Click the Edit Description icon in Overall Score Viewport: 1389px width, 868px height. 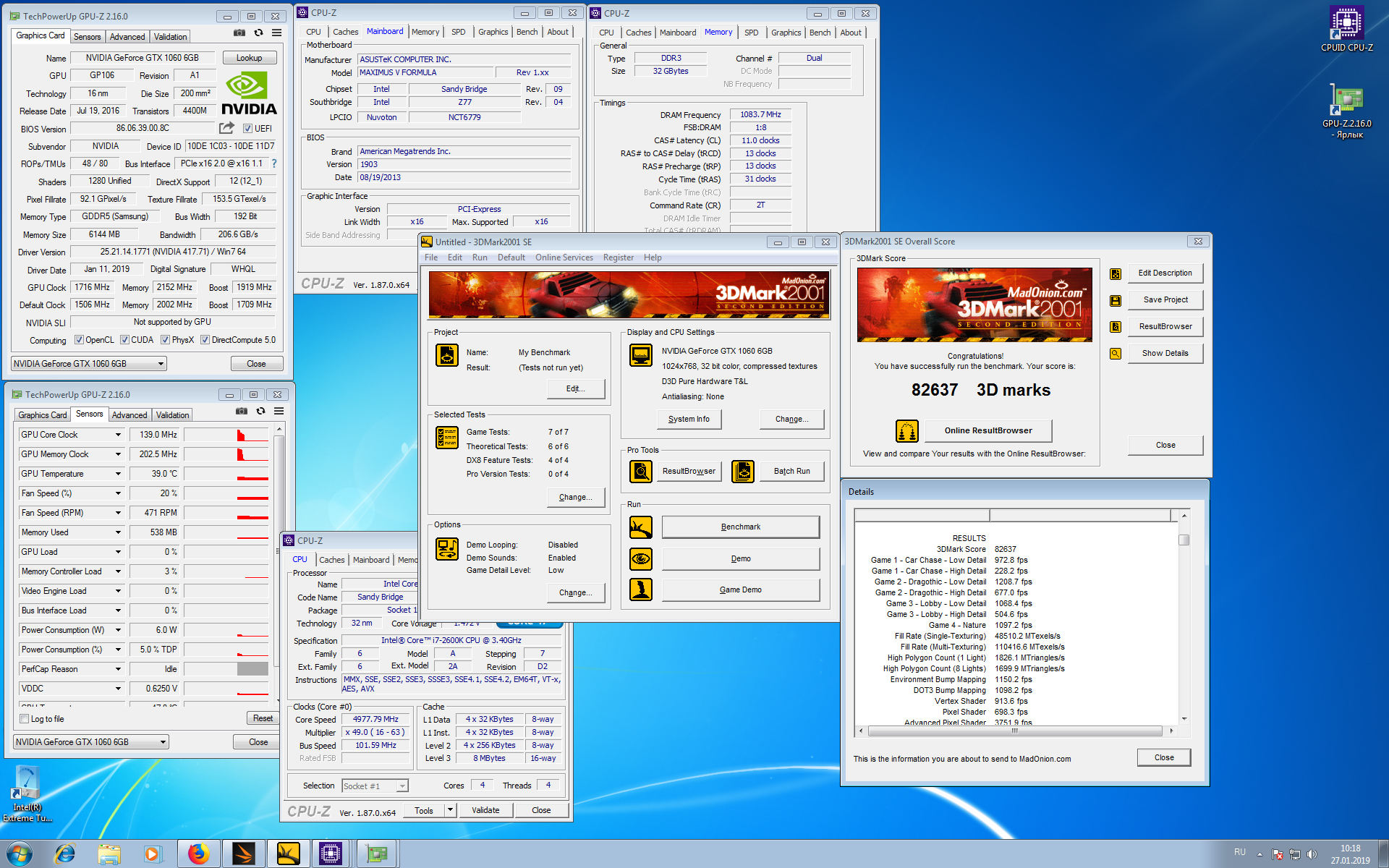pos(1116,274)
